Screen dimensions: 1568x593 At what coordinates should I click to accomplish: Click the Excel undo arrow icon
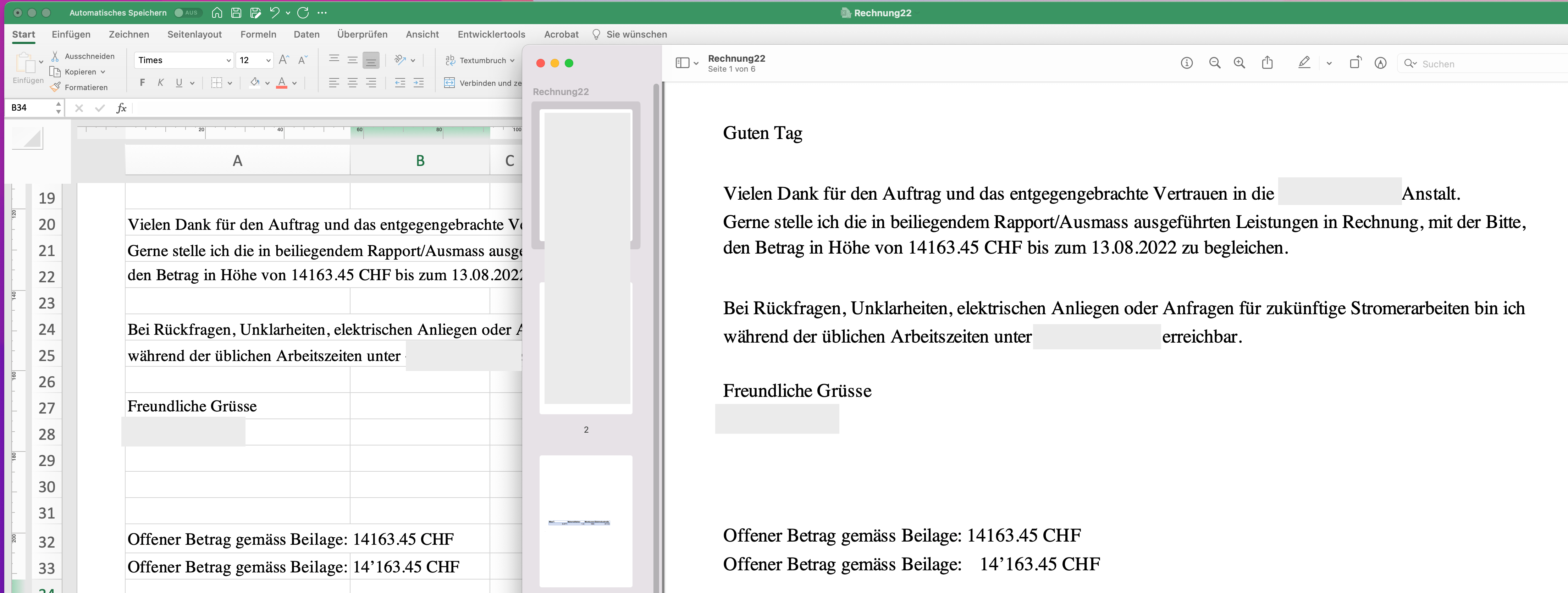(x=275, y=12)
